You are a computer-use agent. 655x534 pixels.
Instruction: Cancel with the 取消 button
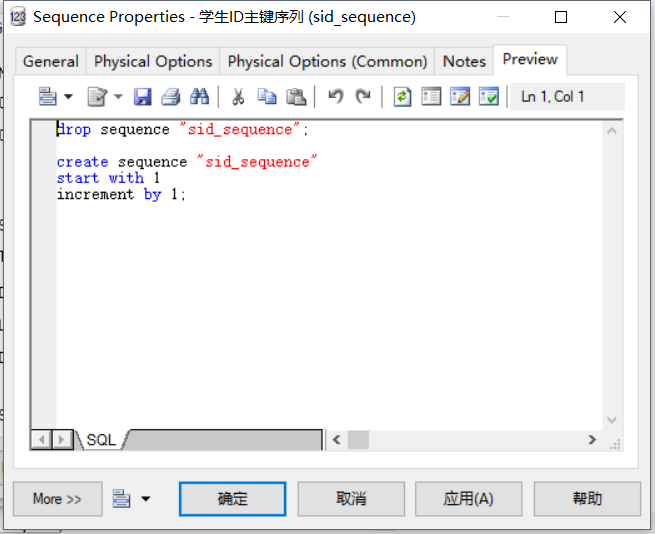pyautogui.click(x=351, y=499)
